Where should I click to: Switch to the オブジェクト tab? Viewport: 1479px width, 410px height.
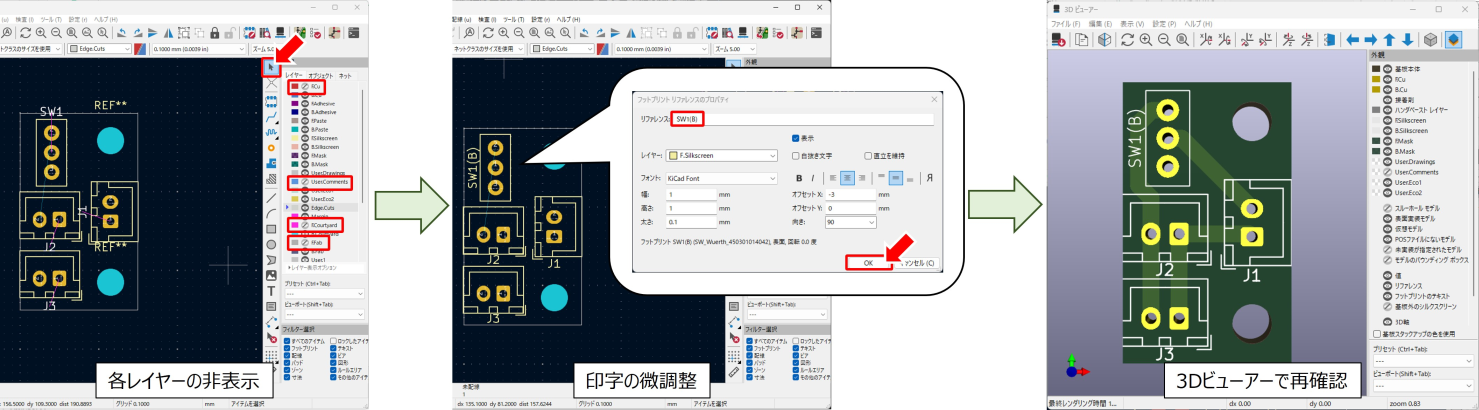[x=321, y=75]
